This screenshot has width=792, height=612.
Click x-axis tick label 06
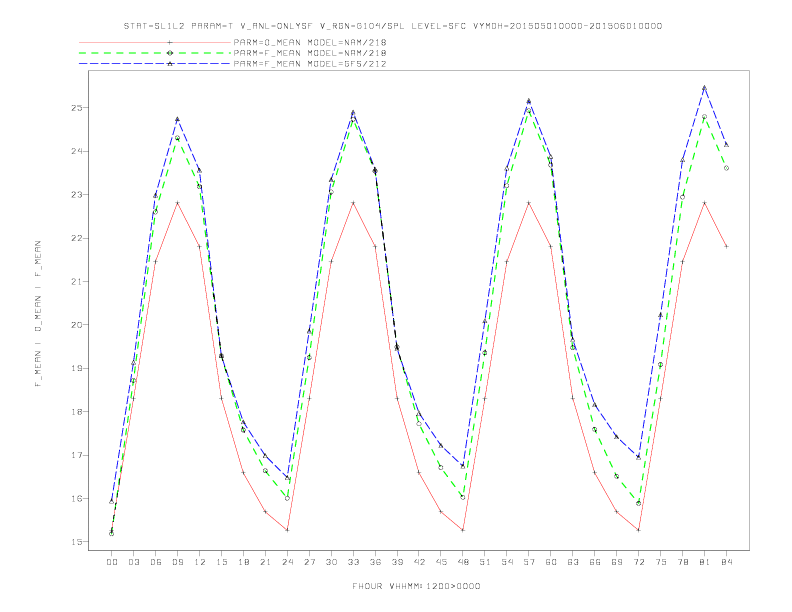click(156, 562)
